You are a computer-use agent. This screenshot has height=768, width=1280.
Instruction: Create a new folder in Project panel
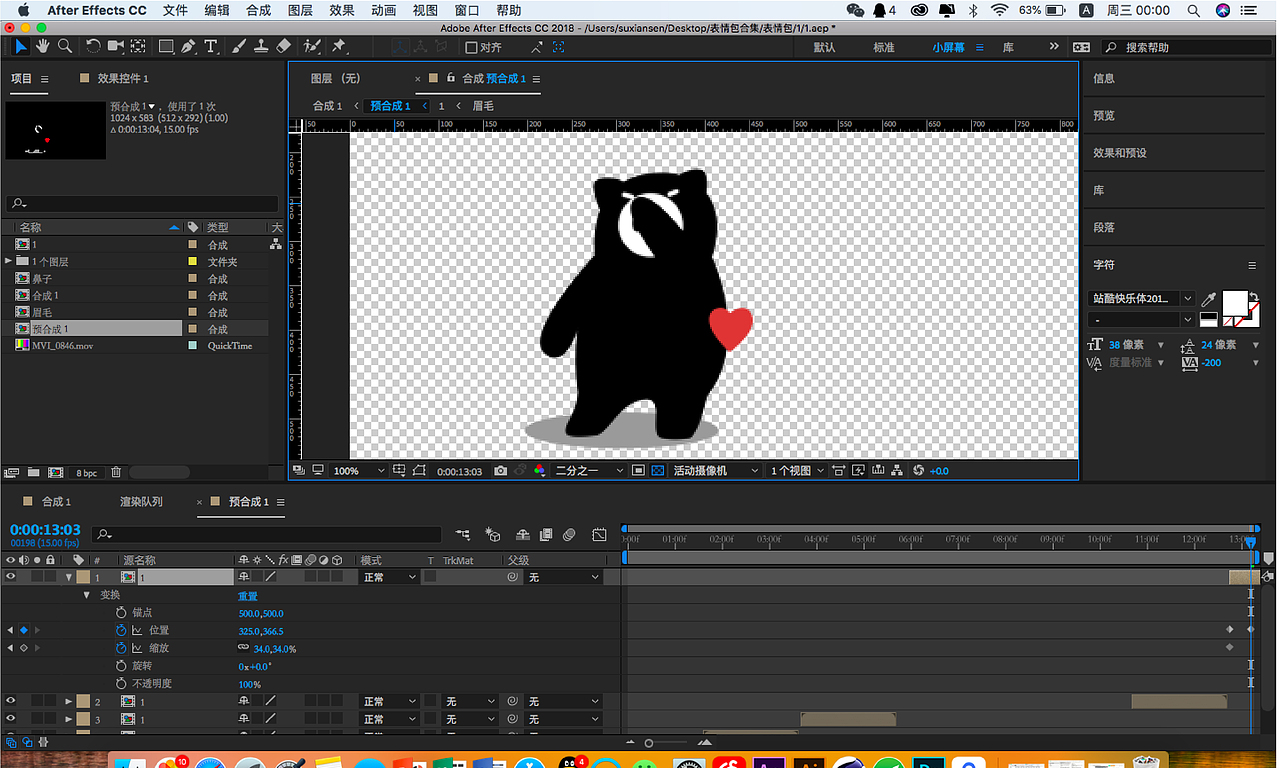[x=33, y=472]
